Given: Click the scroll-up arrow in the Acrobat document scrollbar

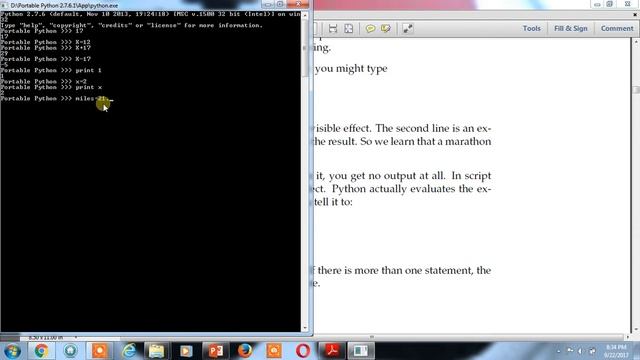Looking at the screenshot, I should [636, 42].
